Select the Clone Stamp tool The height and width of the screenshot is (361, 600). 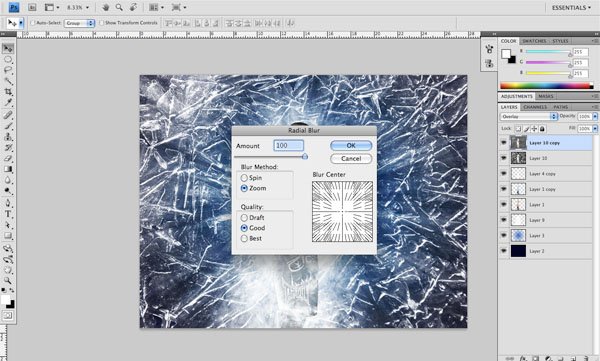pyautogui.click(x=8, y=136)
